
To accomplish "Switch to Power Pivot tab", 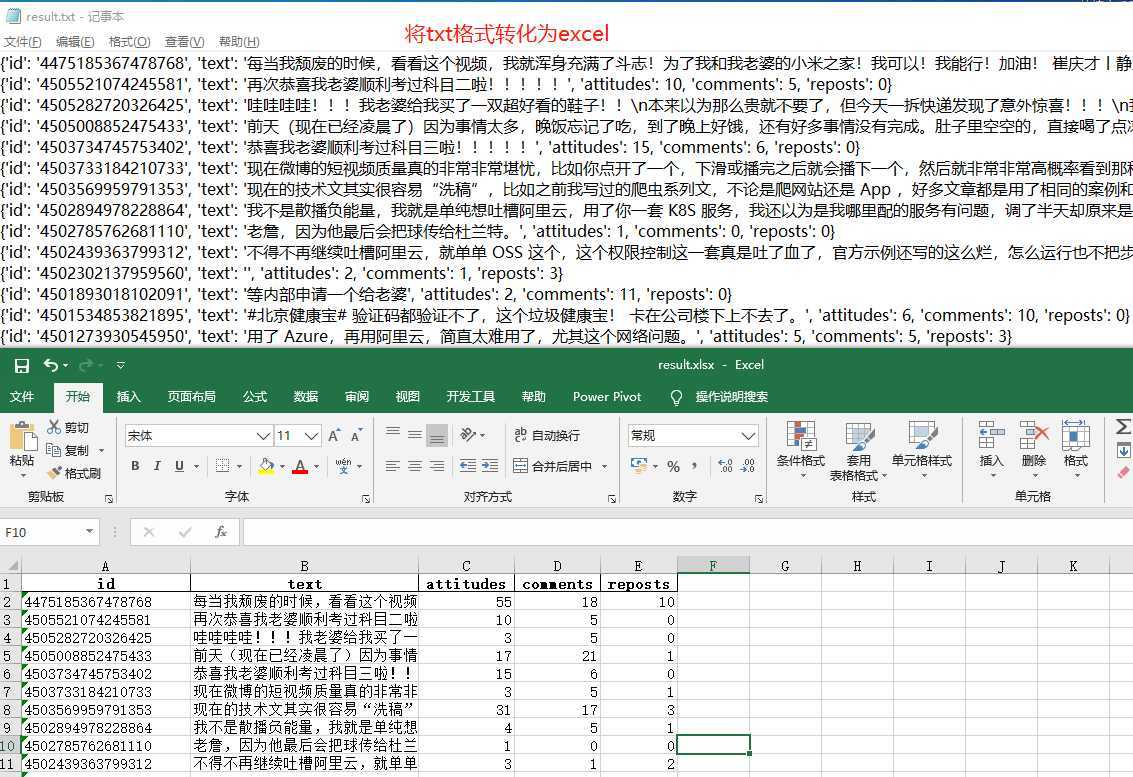I will (x=607, y=396).
